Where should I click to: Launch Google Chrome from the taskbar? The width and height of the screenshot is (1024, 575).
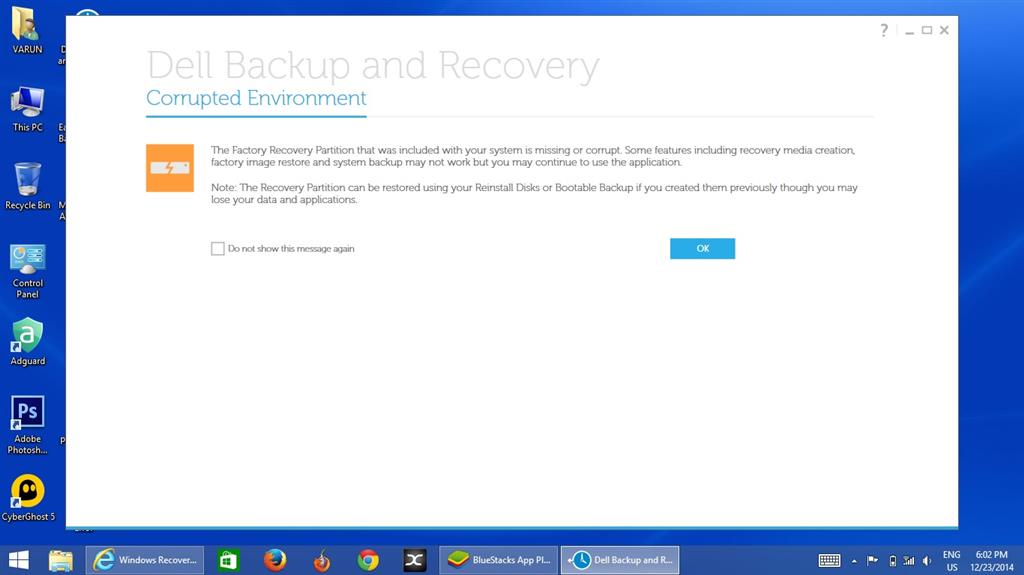point(368,560)
